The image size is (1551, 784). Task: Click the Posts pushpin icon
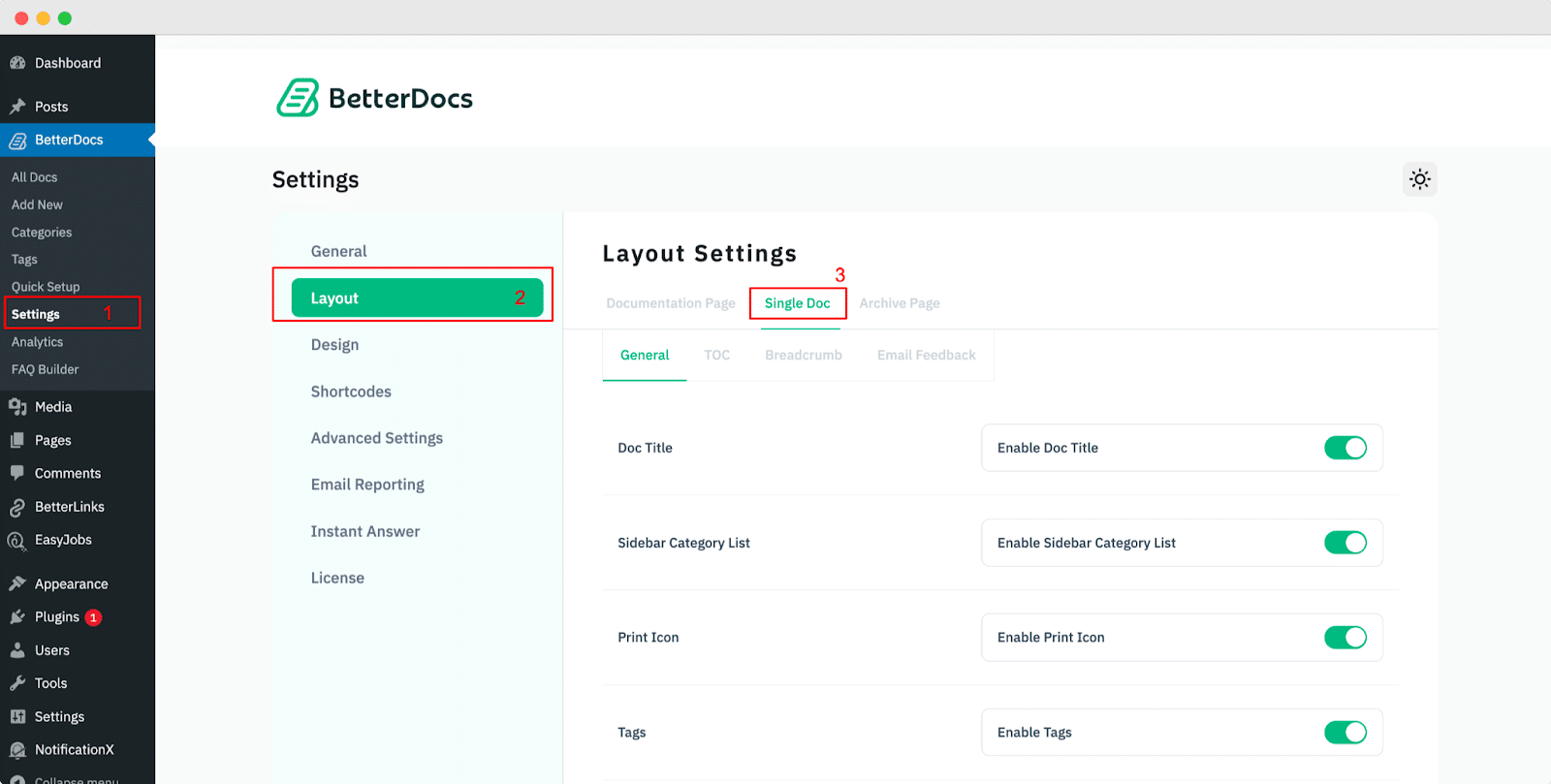(x=17, y=107)
